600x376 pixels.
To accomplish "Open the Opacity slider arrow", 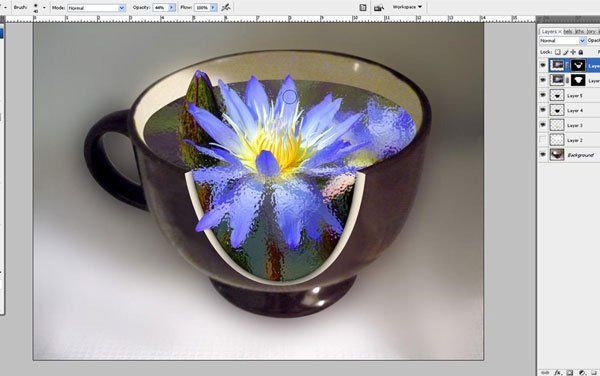I will coord(171,8).
